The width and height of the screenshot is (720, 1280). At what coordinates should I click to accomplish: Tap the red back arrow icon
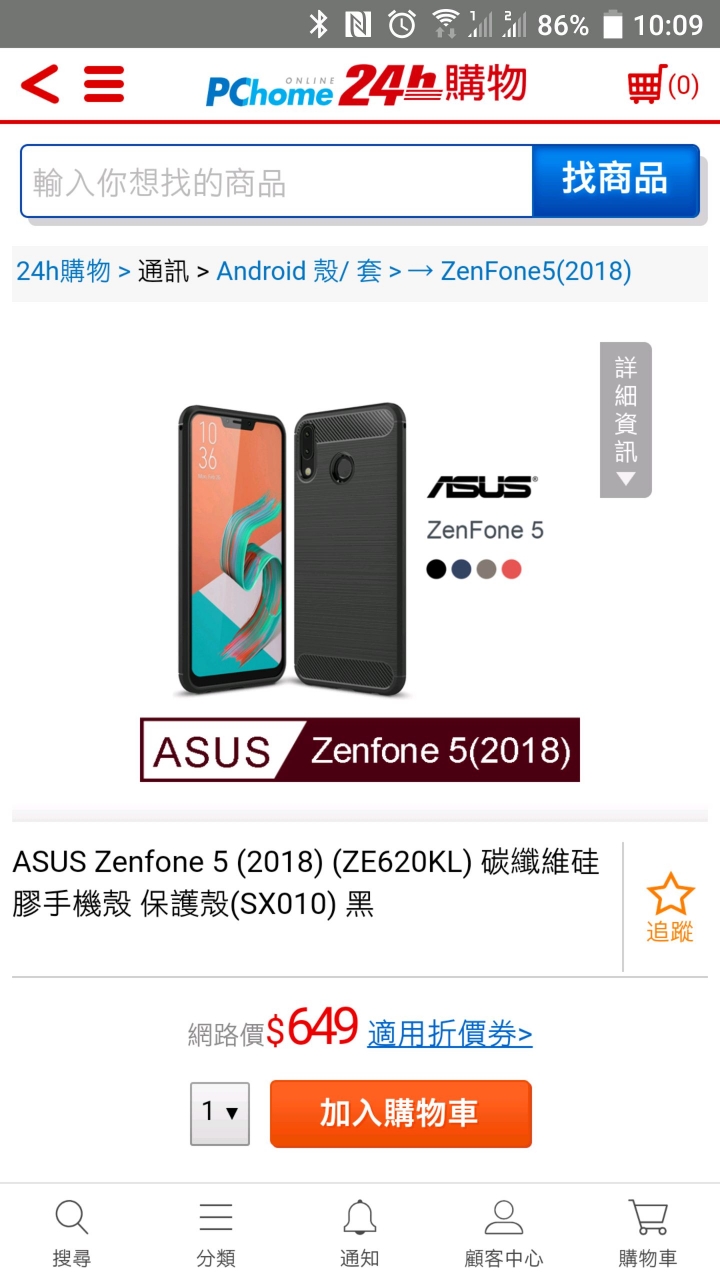[40, 84]
